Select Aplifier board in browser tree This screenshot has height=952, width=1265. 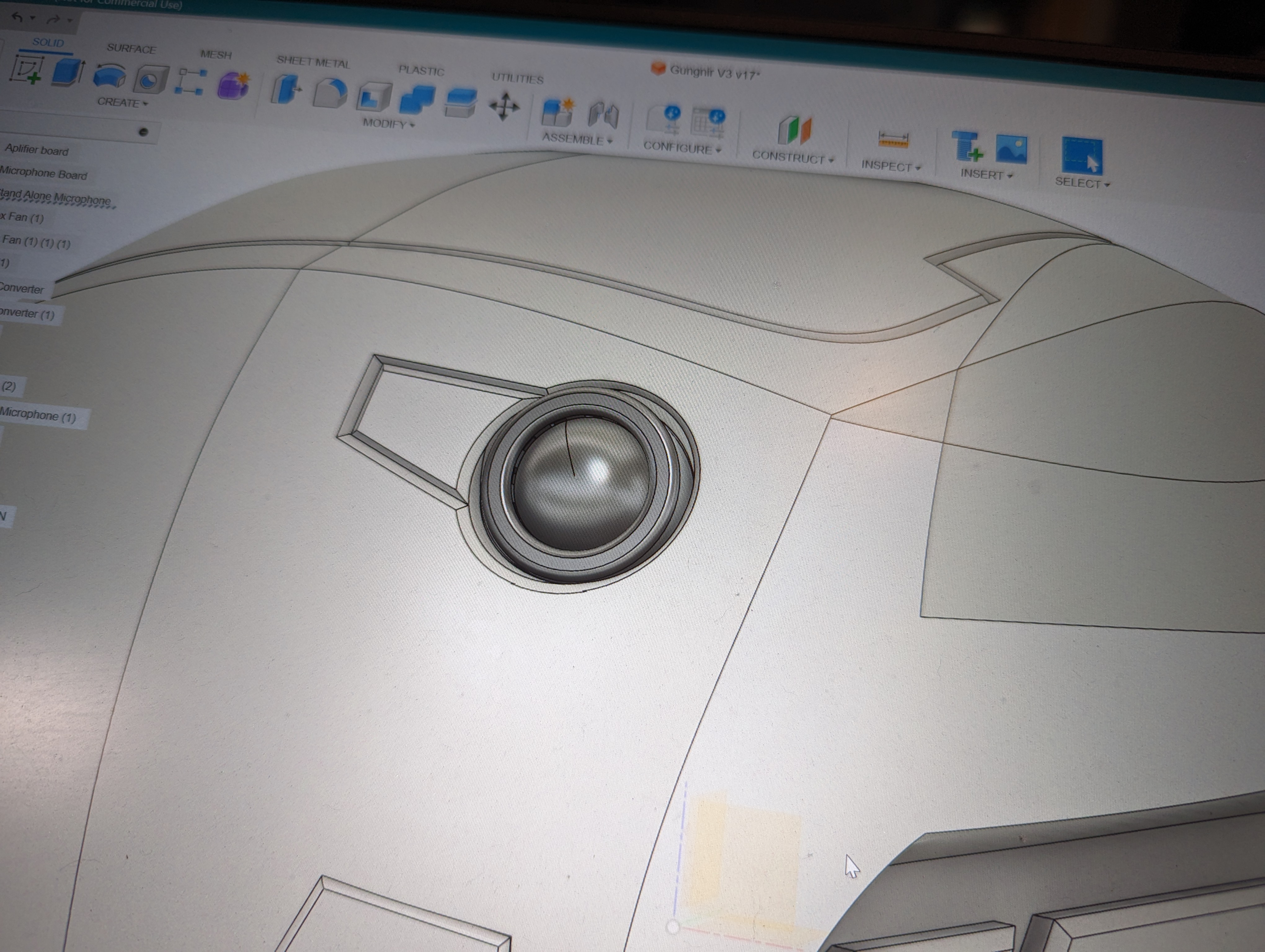37,150
